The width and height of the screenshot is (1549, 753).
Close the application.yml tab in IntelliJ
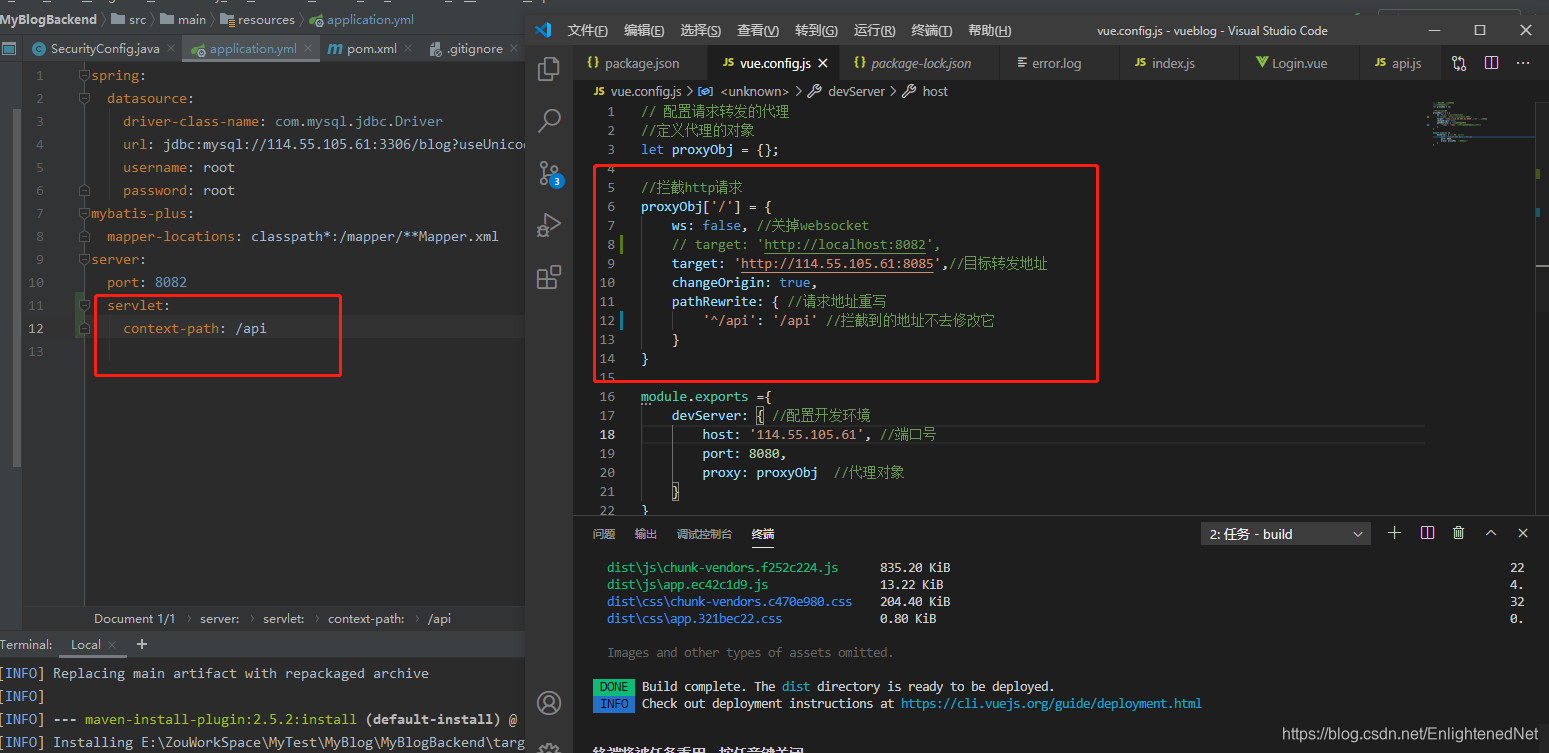(x=306, y=48)
